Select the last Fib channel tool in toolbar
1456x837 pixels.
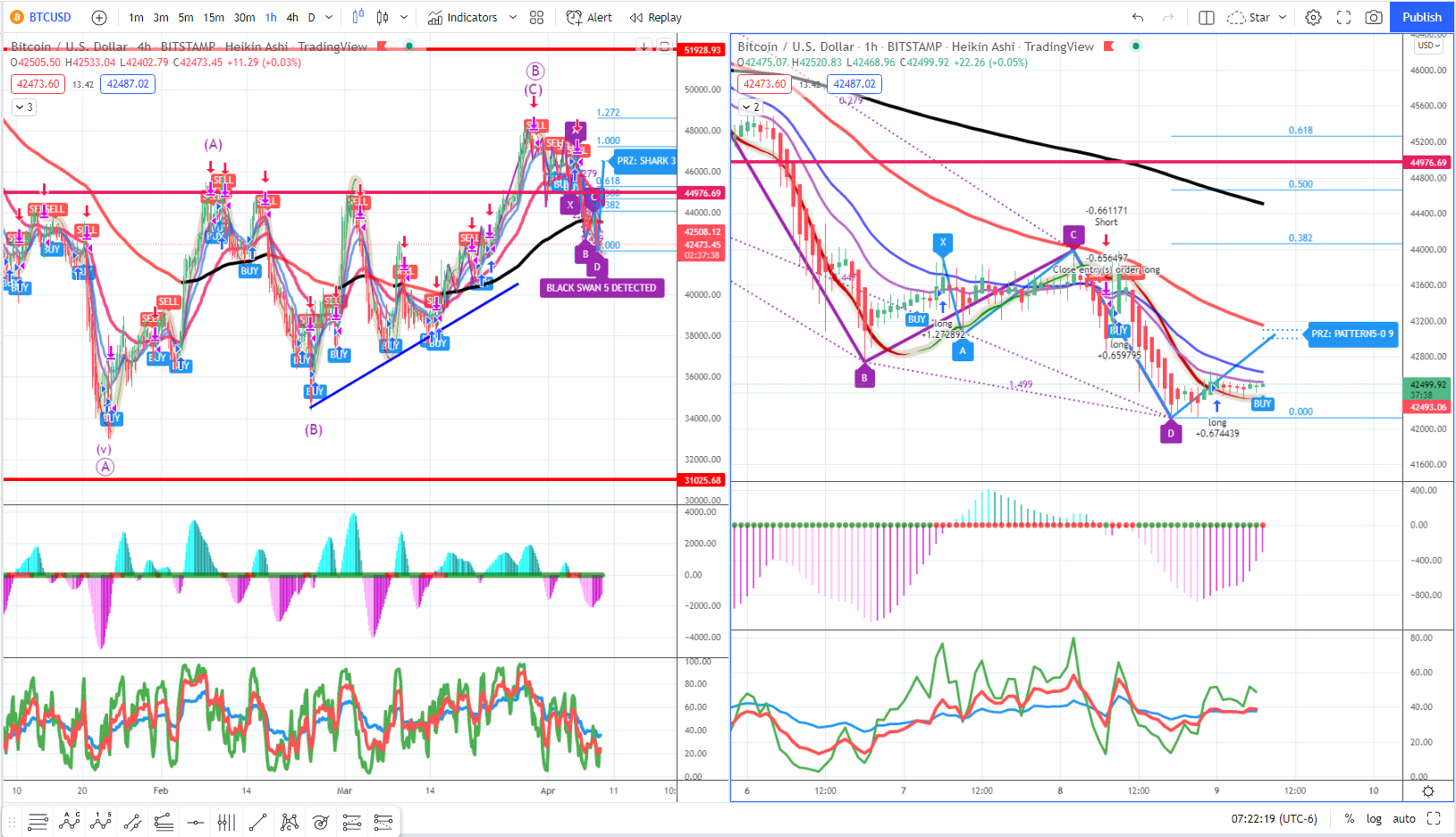383,822
